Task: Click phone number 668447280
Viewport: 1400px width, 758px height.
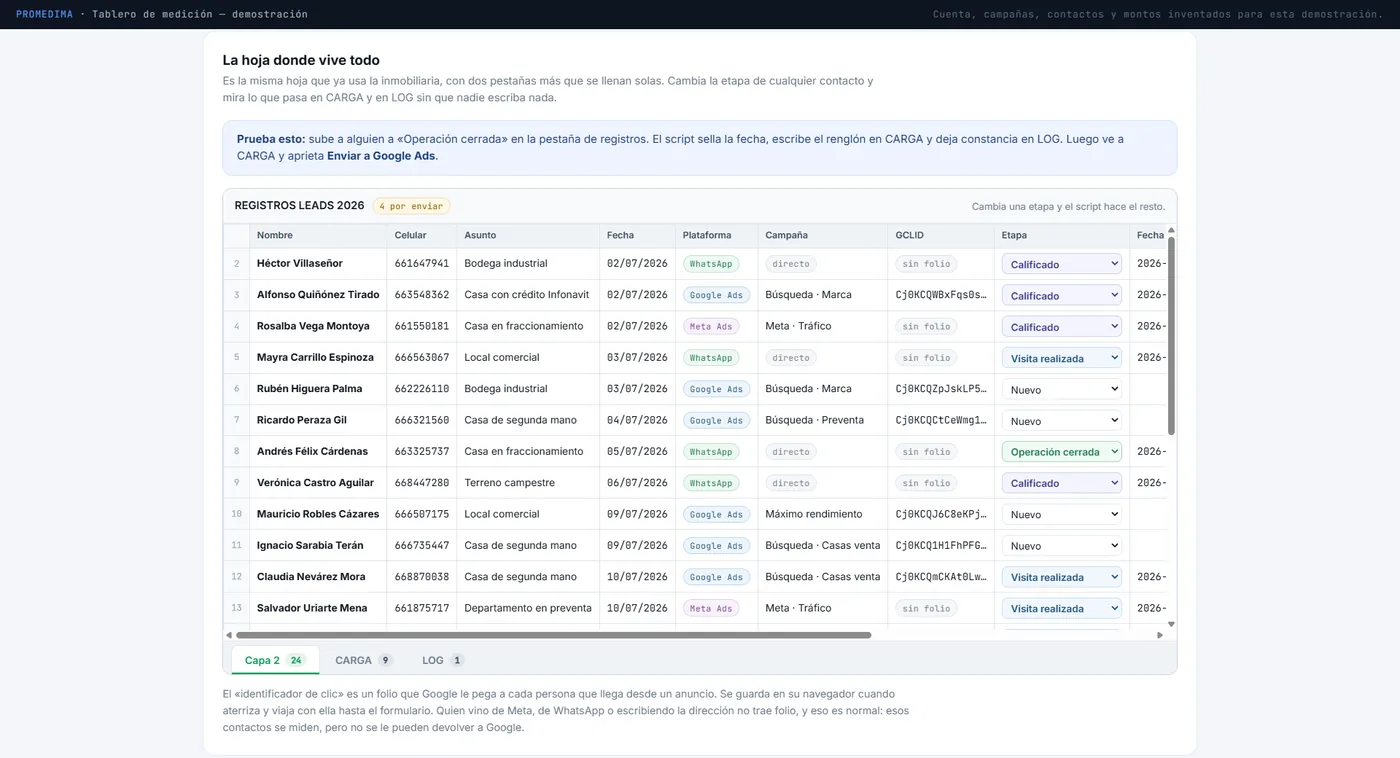Action: point(422,483)
